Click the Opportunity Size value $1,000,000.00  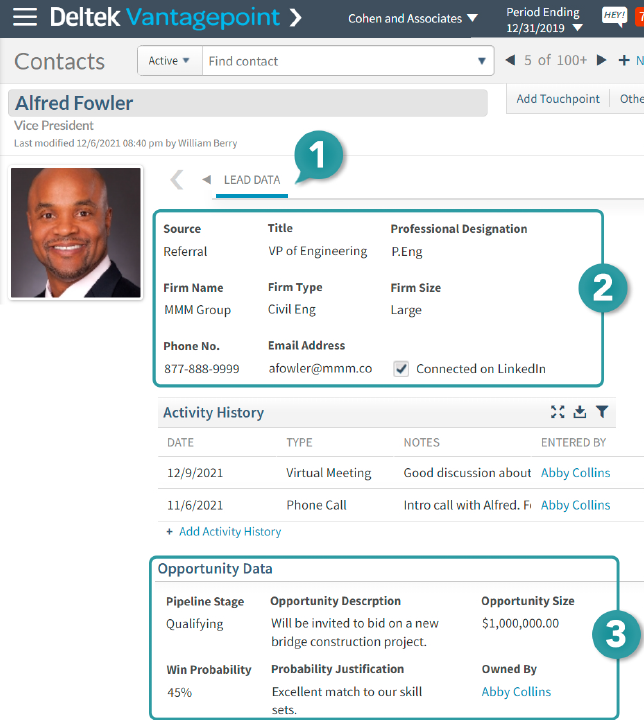tap(520, 624)
